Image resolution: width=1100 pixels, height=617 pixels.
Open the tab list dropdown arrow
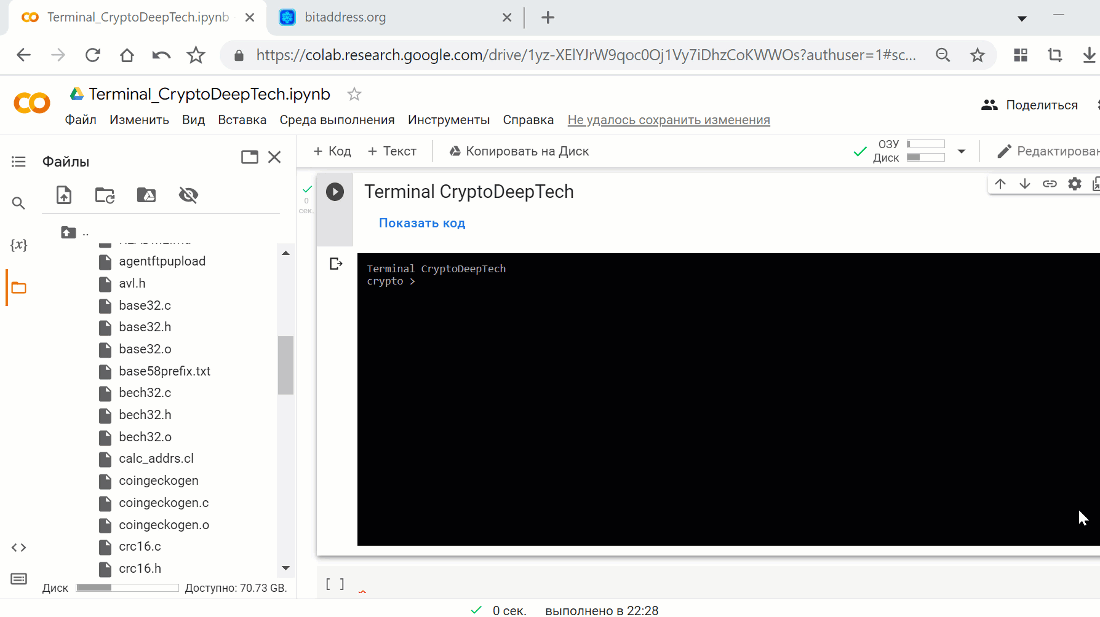tap(1022, 18)
